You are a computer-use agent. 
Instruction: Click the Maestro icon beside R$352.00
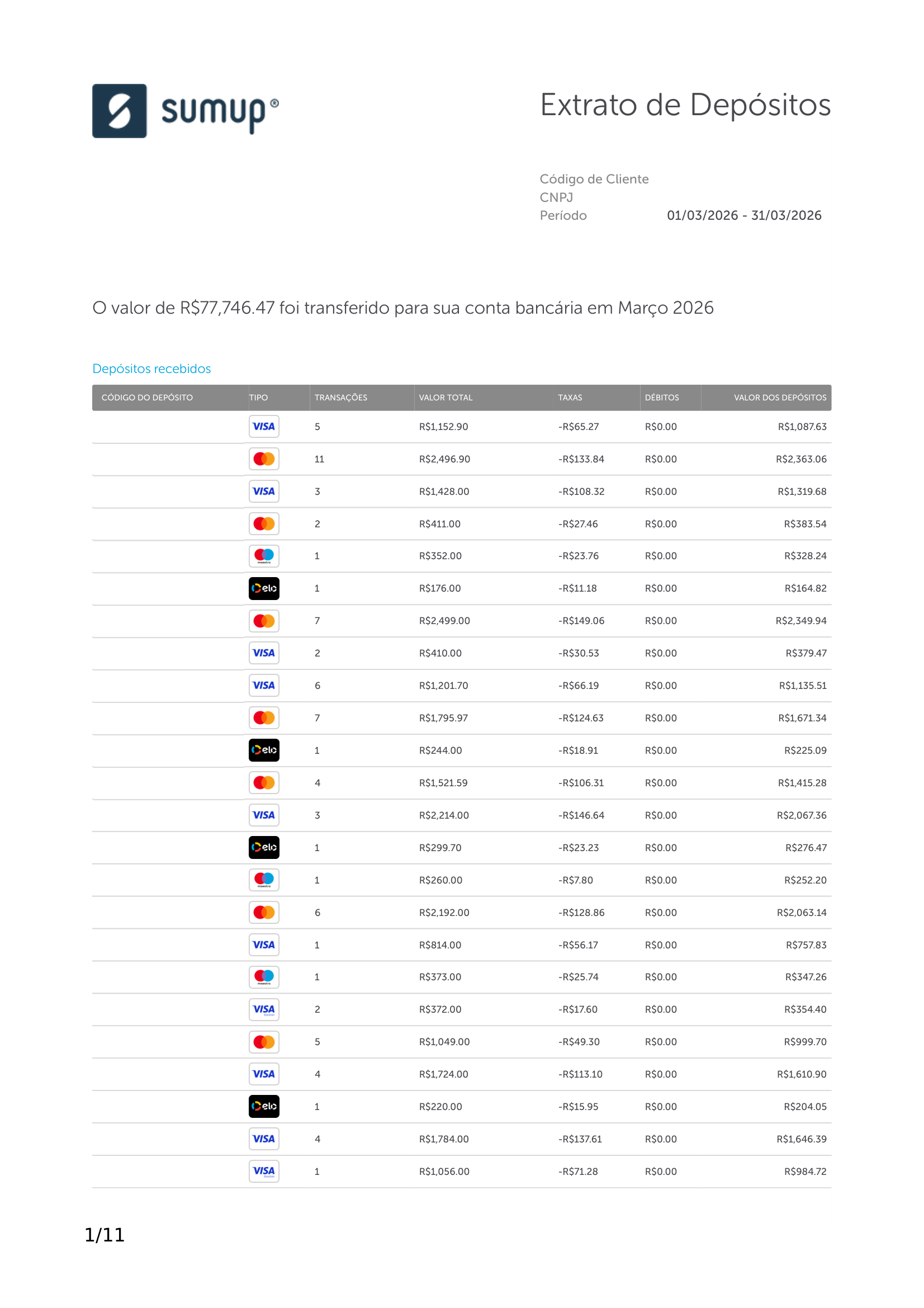tap(264, 556)
